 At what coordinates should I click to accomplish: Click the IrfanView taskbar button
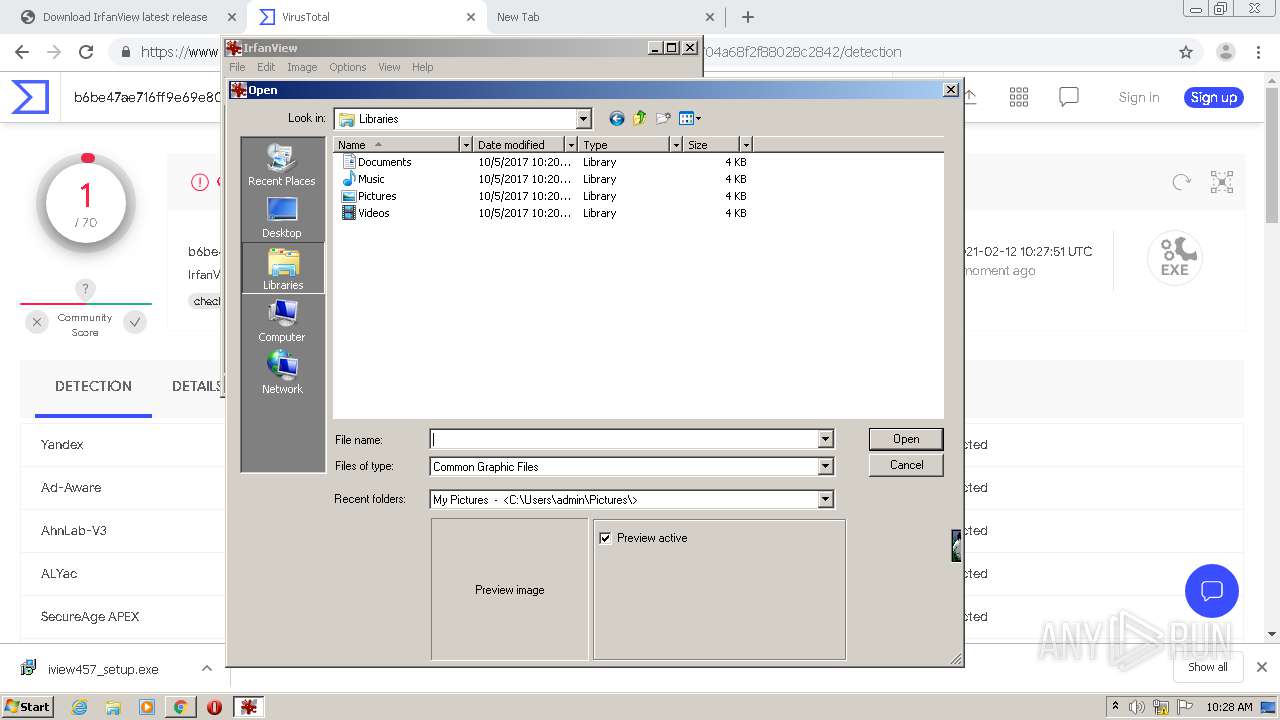248,707
